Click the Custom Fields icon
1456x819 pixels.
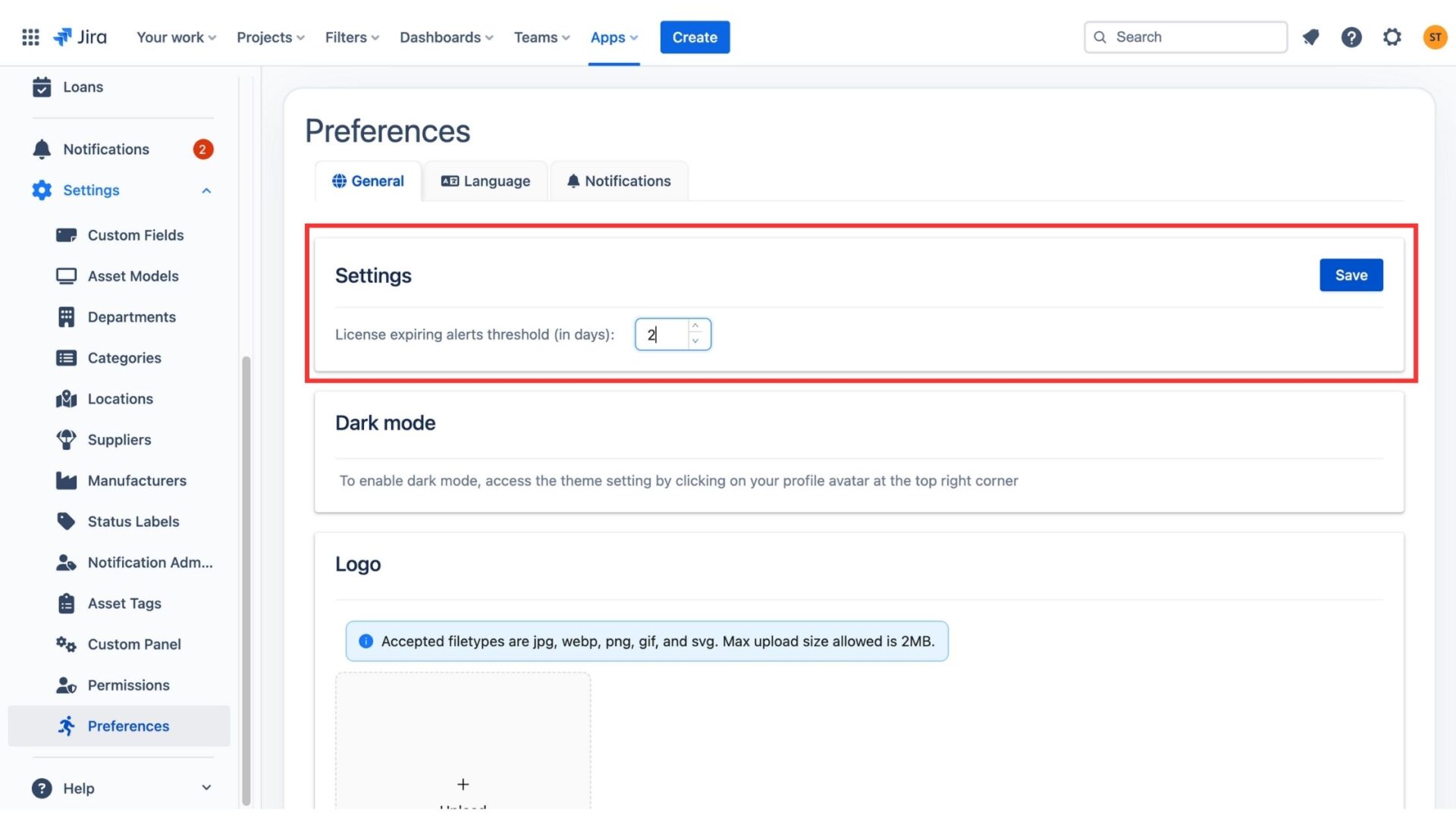[66, 236]
